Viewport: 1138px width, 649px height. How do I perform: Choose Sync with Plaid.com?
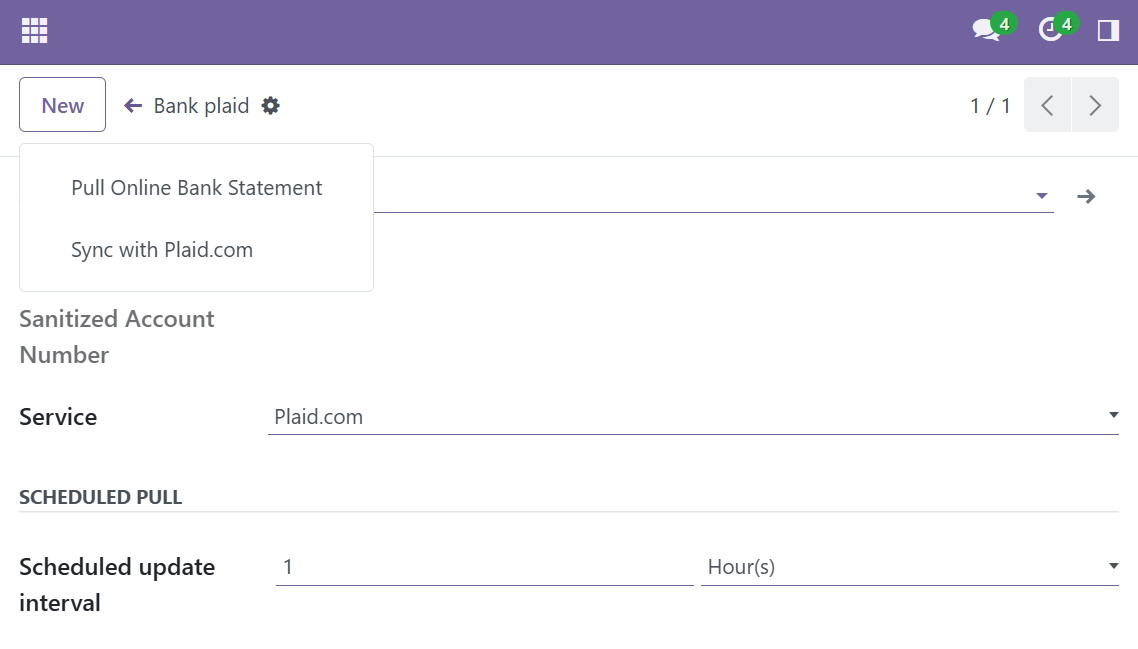pos(162,250)
